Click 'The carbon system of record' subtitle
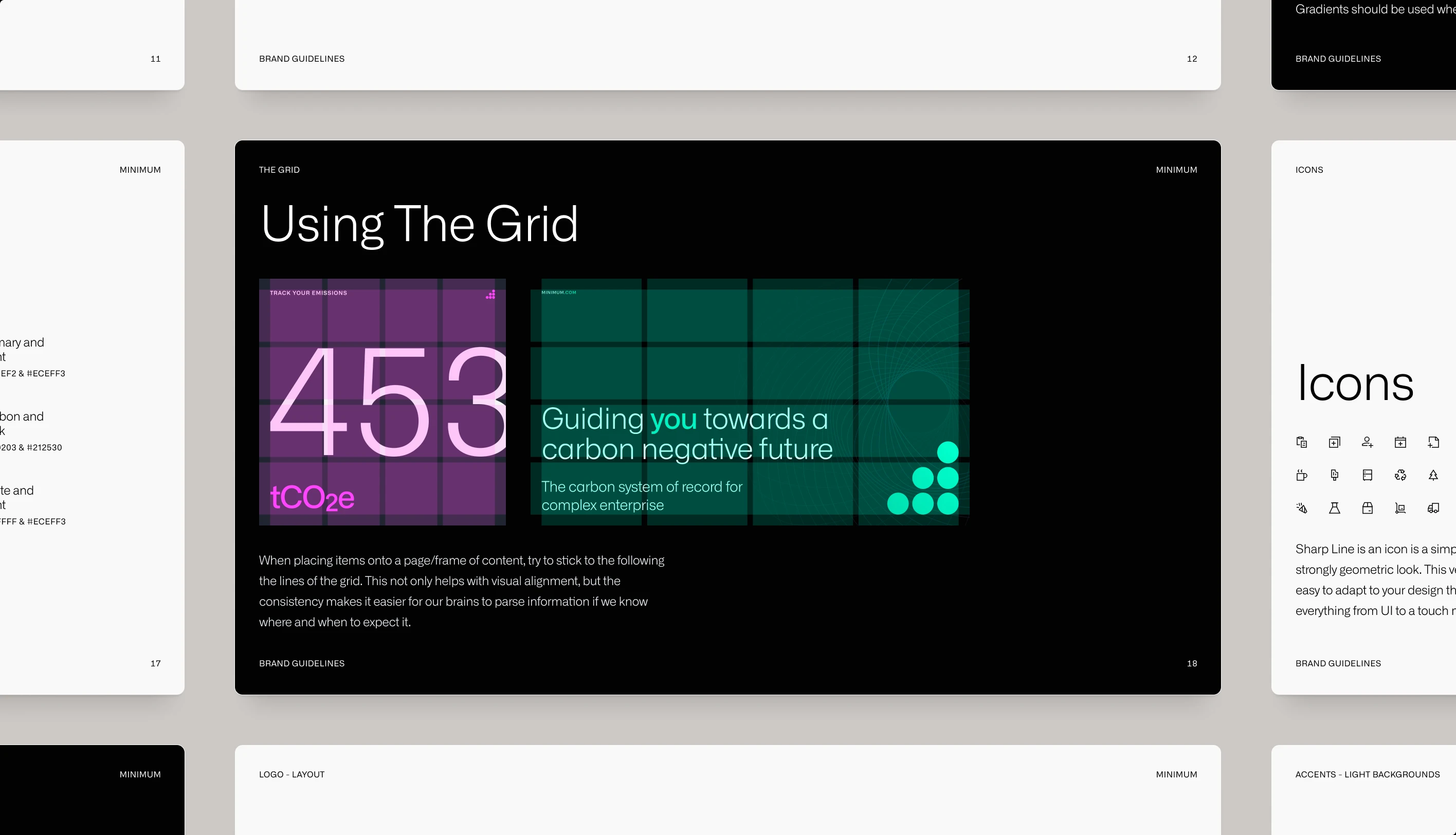This screenshot has height=835, width=1456. [642, 496]
